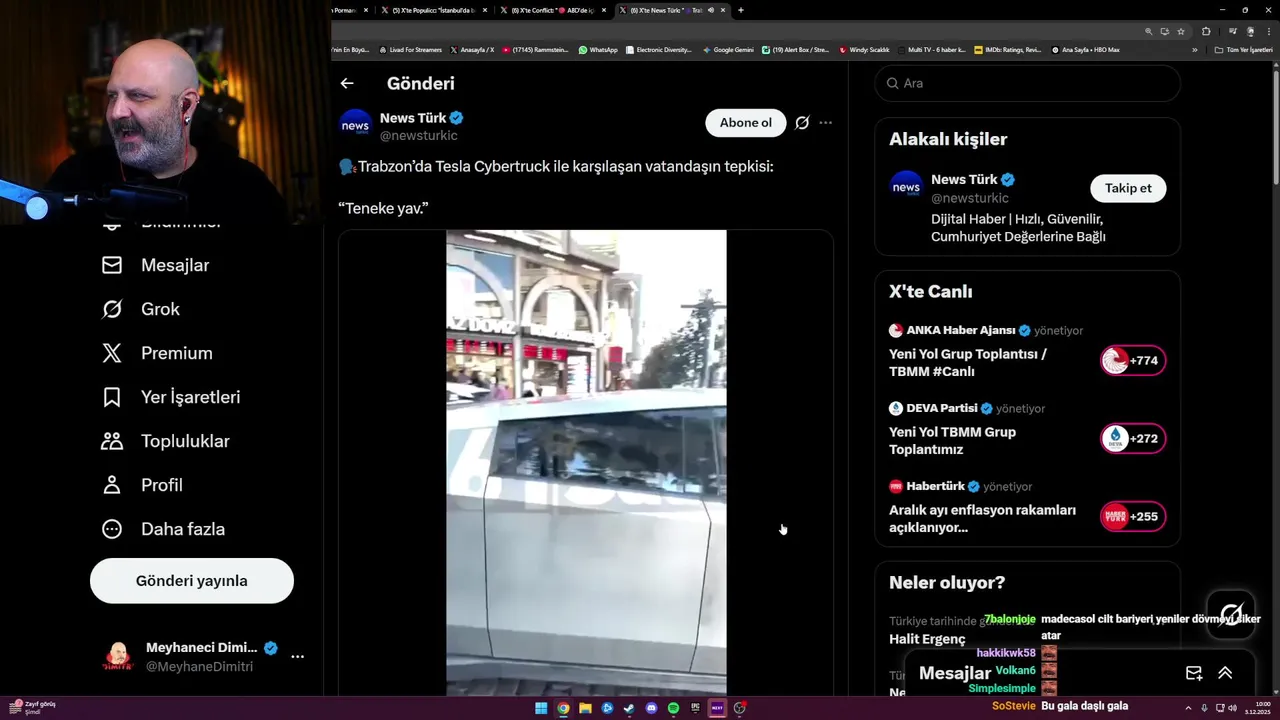Open the taskbar volume control
Screen dimensions: 1280x720
pyautogui.click(x=1232, y=708)
